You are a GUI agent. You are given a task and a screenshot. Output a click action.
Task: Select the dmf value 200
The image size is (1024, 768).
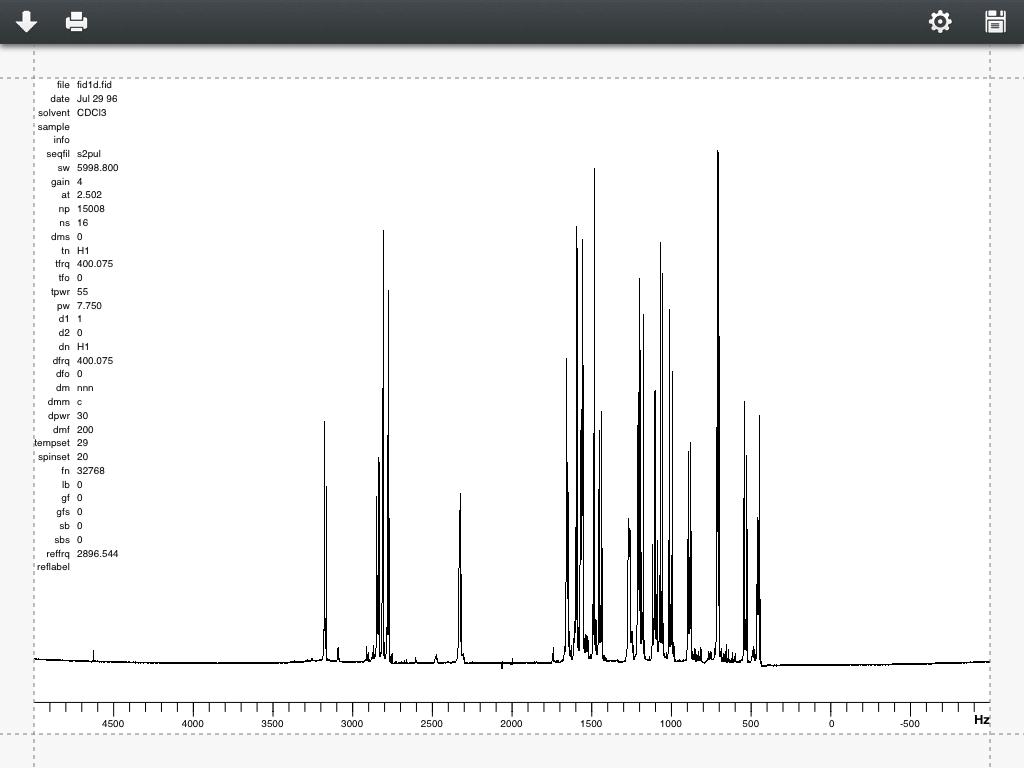pyautogui.click(x=85, y=430)
